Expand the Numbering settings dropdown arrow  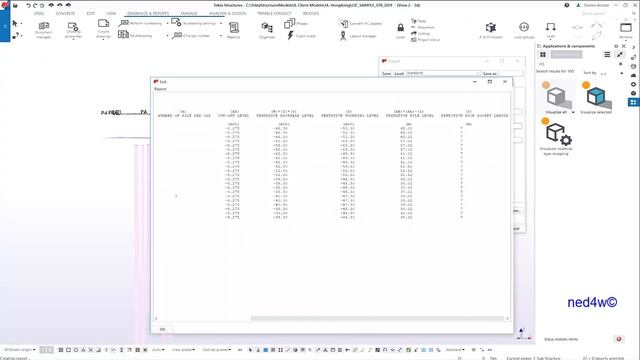click(x=220, y=23)
